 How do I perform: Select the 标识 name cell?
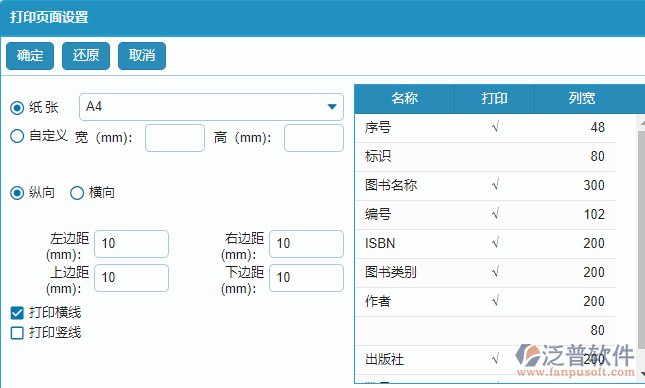click(405, 157)
